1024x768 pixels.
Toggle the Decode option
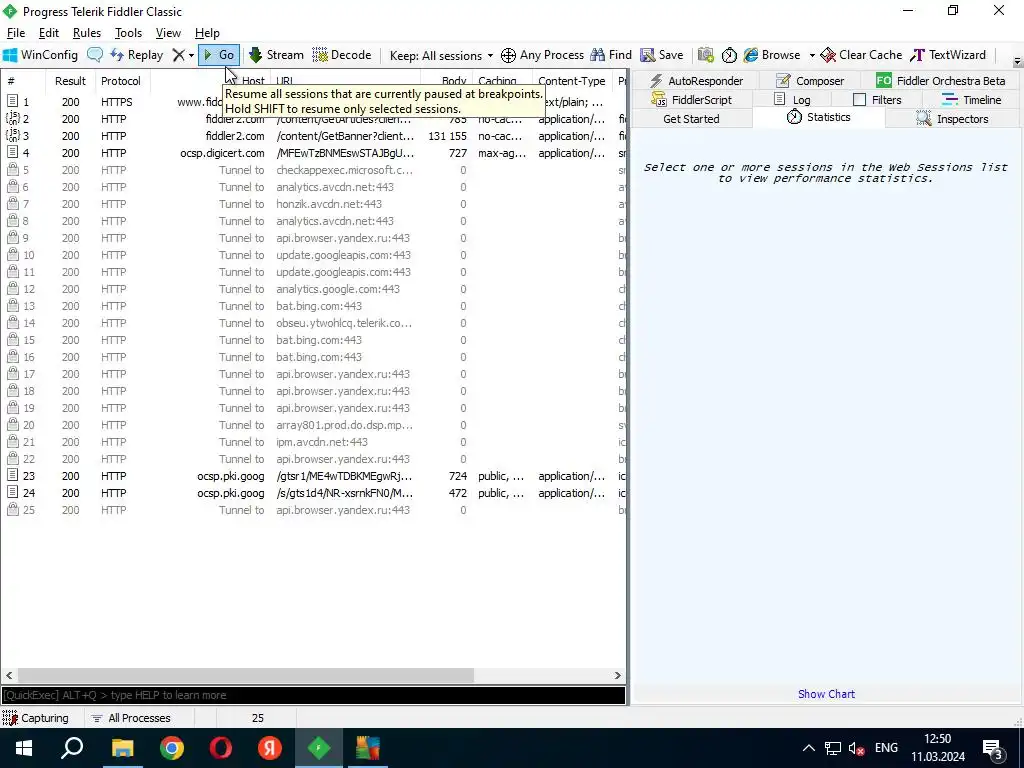tap(342, 55)
